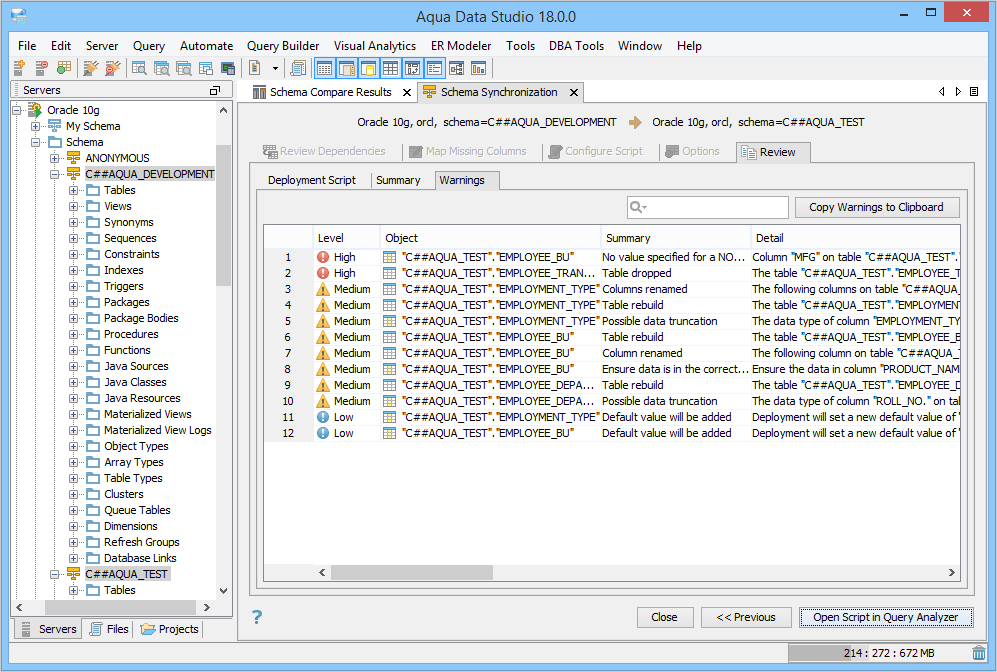Toggle the list-details window toolbar button

click(435, 68)
